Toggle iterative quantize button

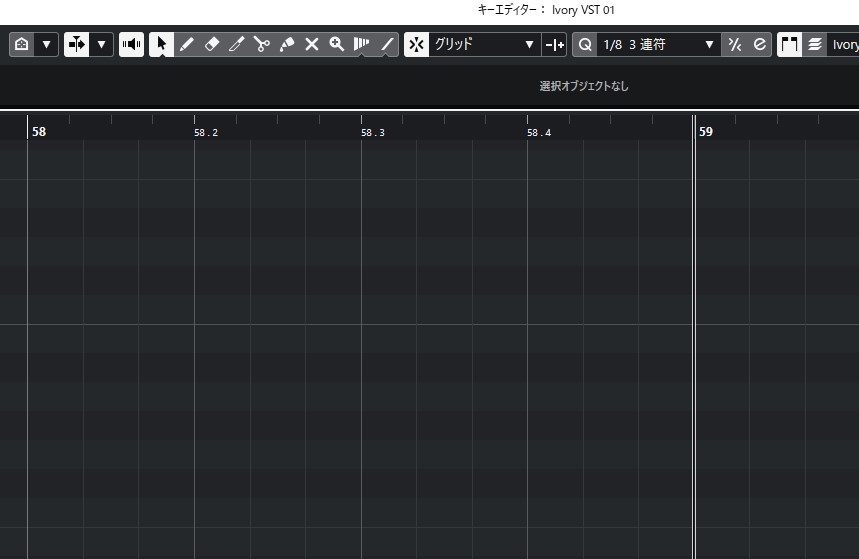[735, 45]
